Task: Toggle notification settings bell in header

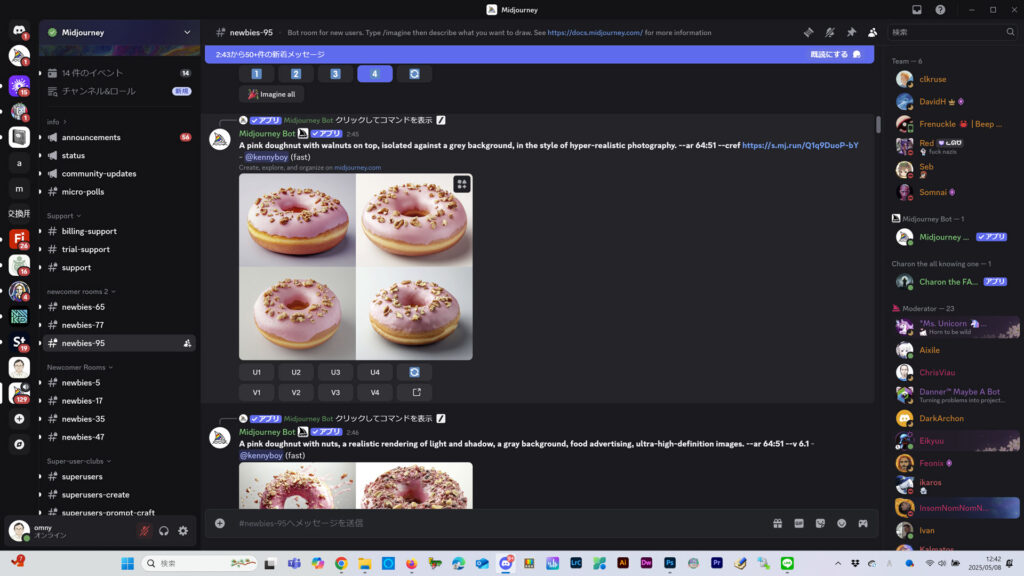Action: pos(830,32)
